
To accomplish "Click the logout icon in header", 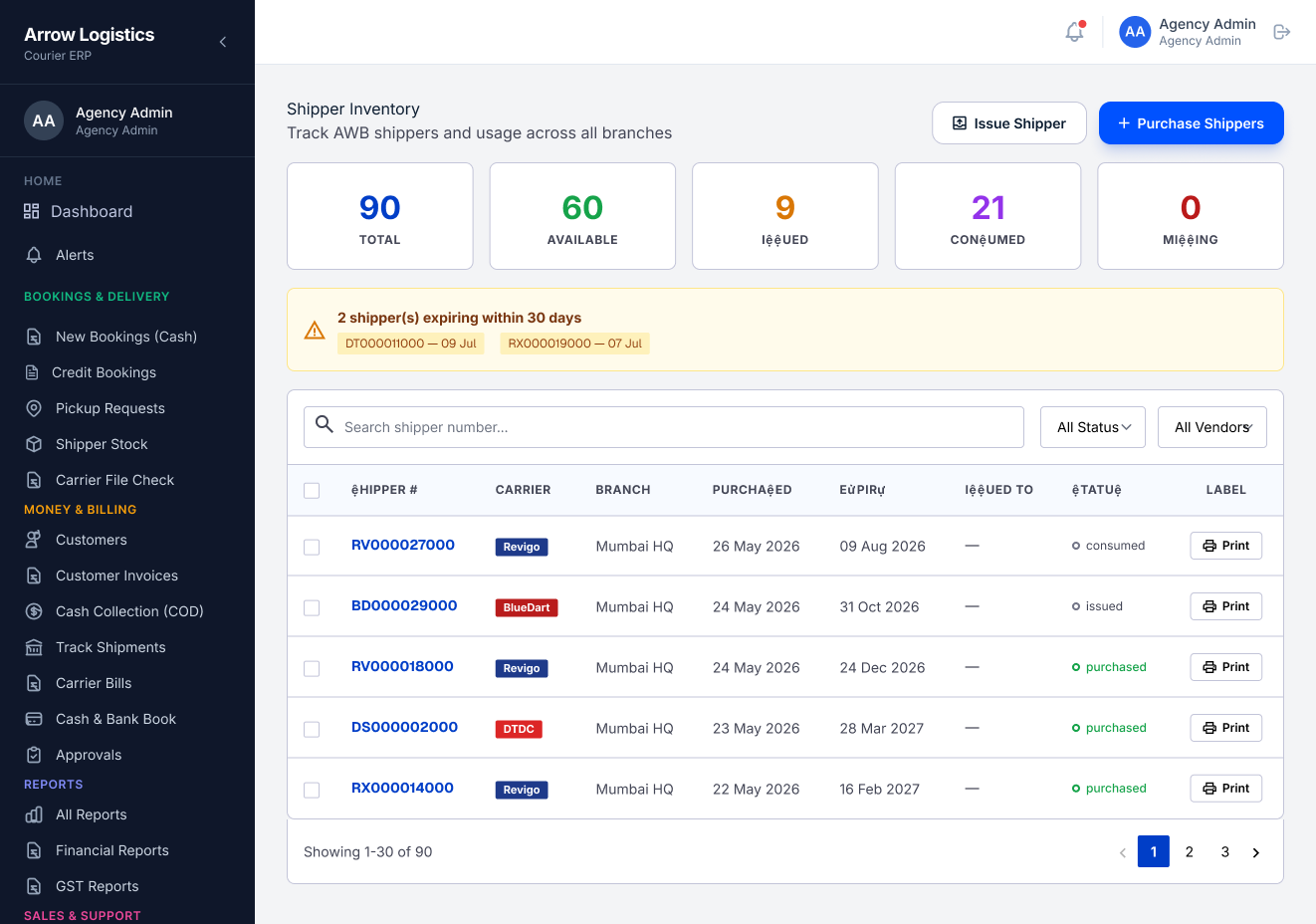I will tap(1282, 32).
